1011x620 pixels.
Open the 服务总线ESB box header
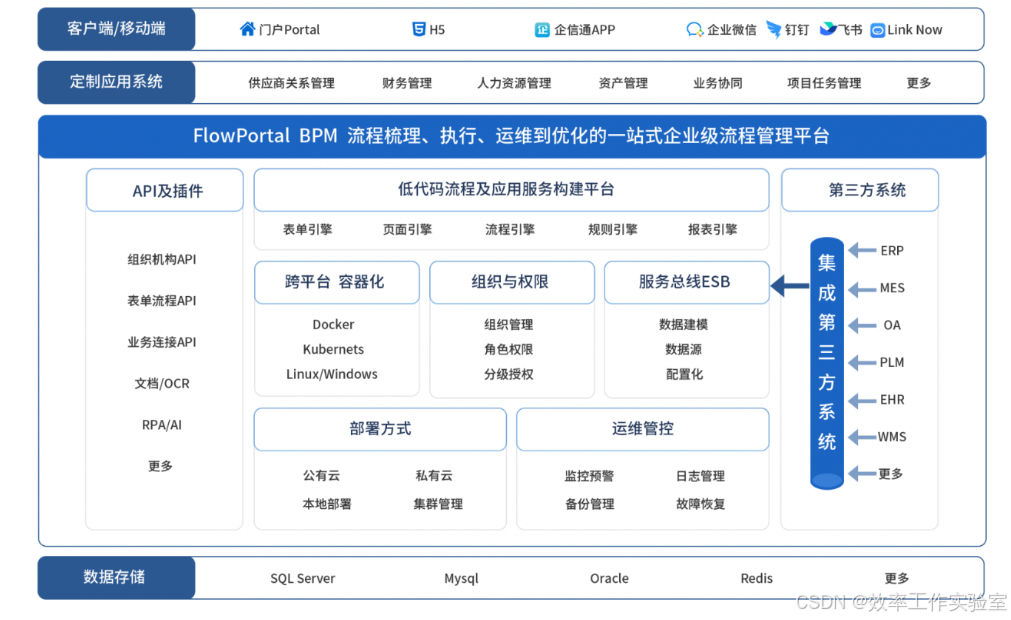coord(687,282)
